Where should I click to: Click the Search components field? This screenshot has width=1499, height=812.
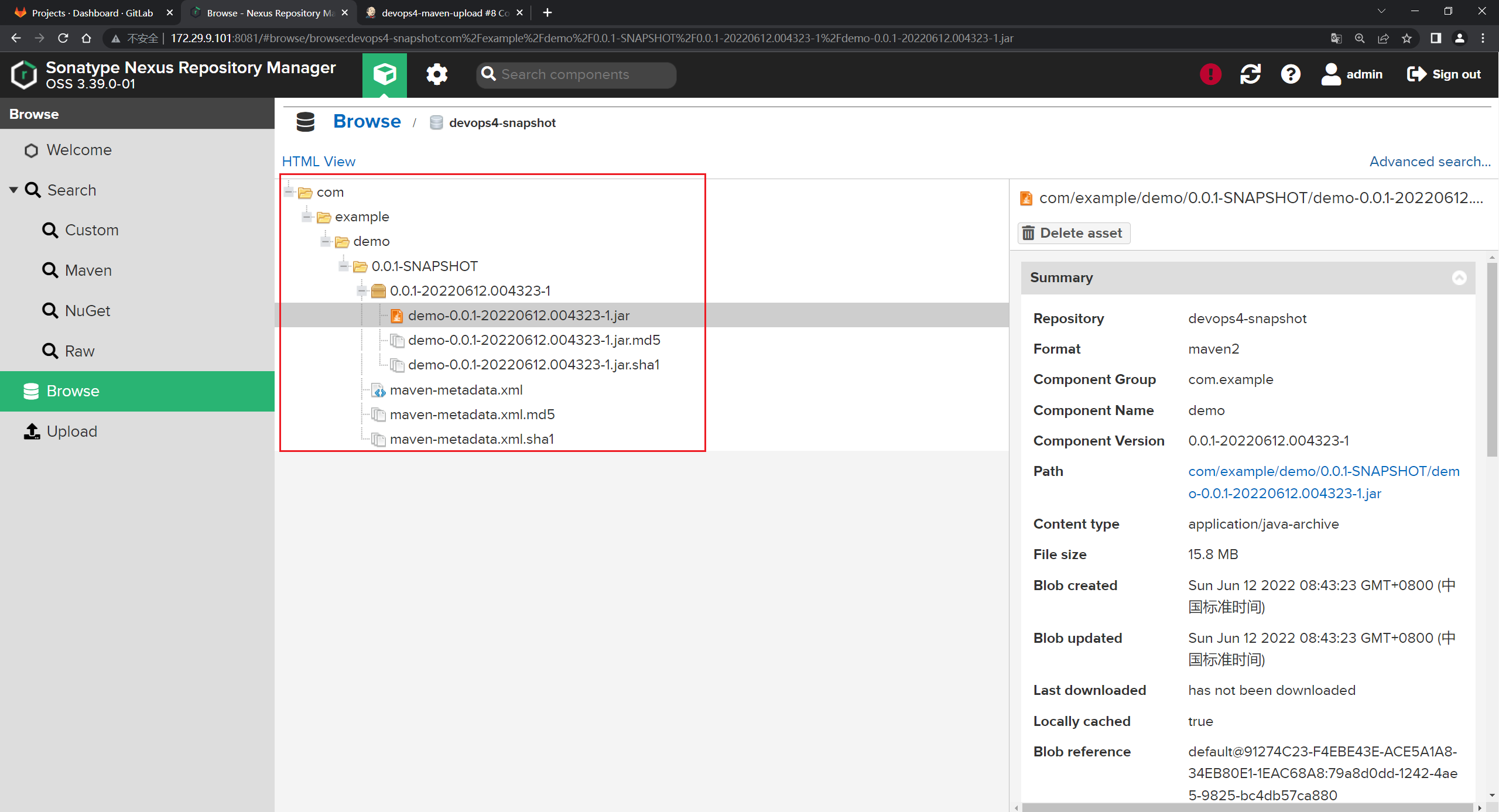[577, 74]
